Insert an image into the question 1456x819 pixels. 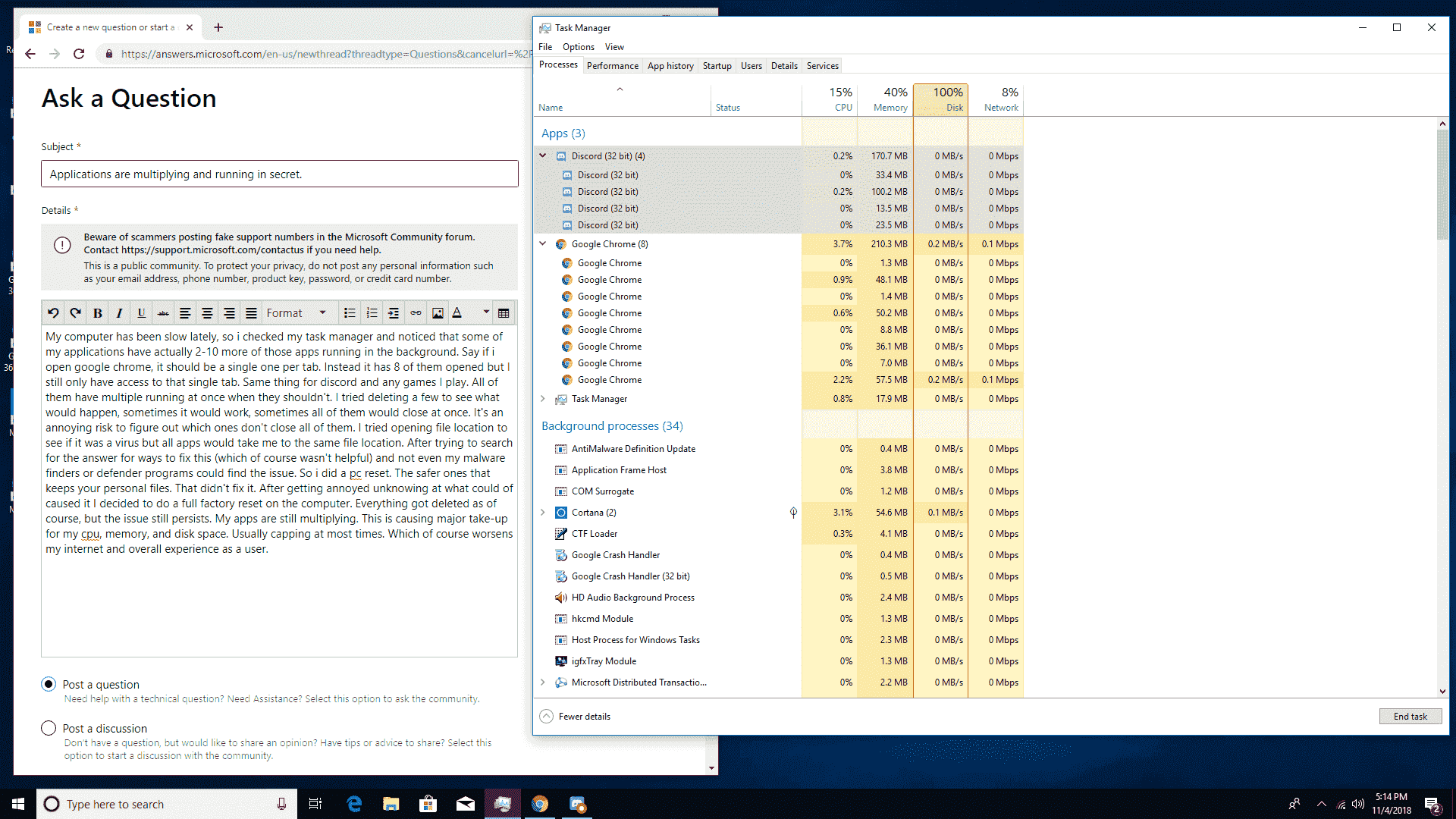(x=438, y=313)
